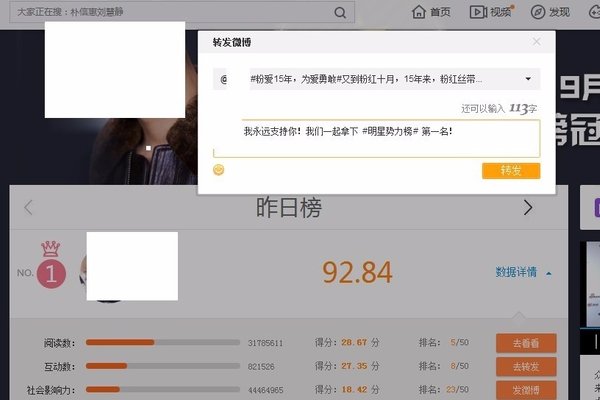Click the 92.84 score text
Image resolution: width=600 pixels, height=400 pixels.
click(x=357, y=273)
